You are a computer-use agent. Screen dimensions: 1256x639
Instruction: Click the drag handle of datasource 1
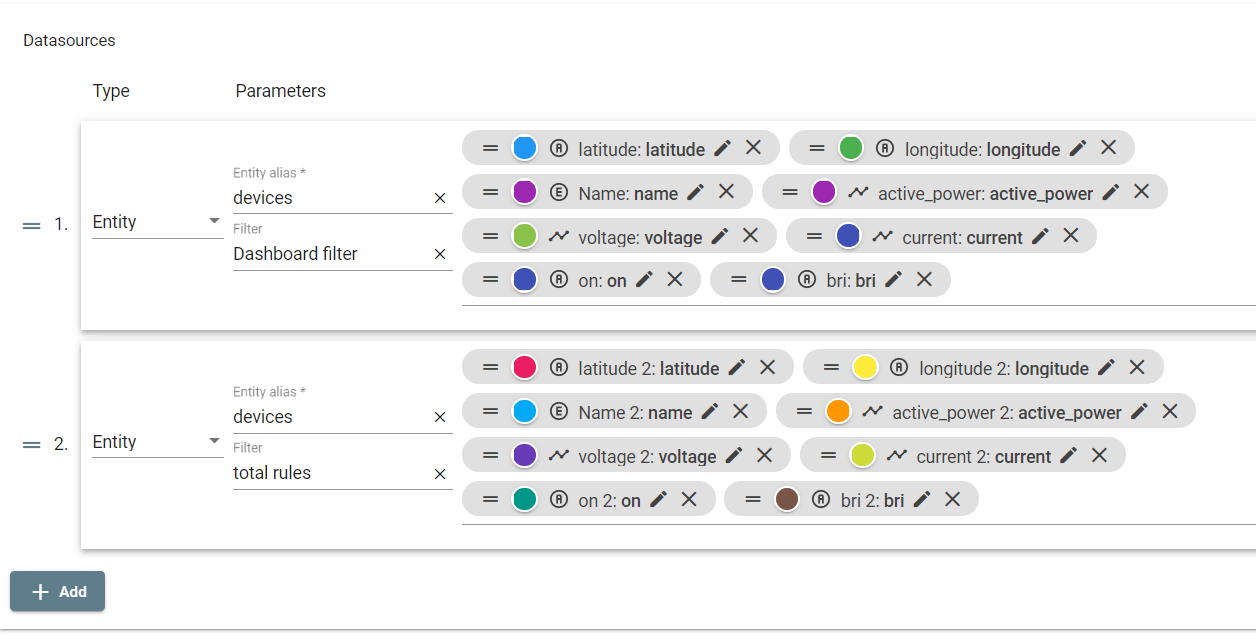click(x=31, y=226)
